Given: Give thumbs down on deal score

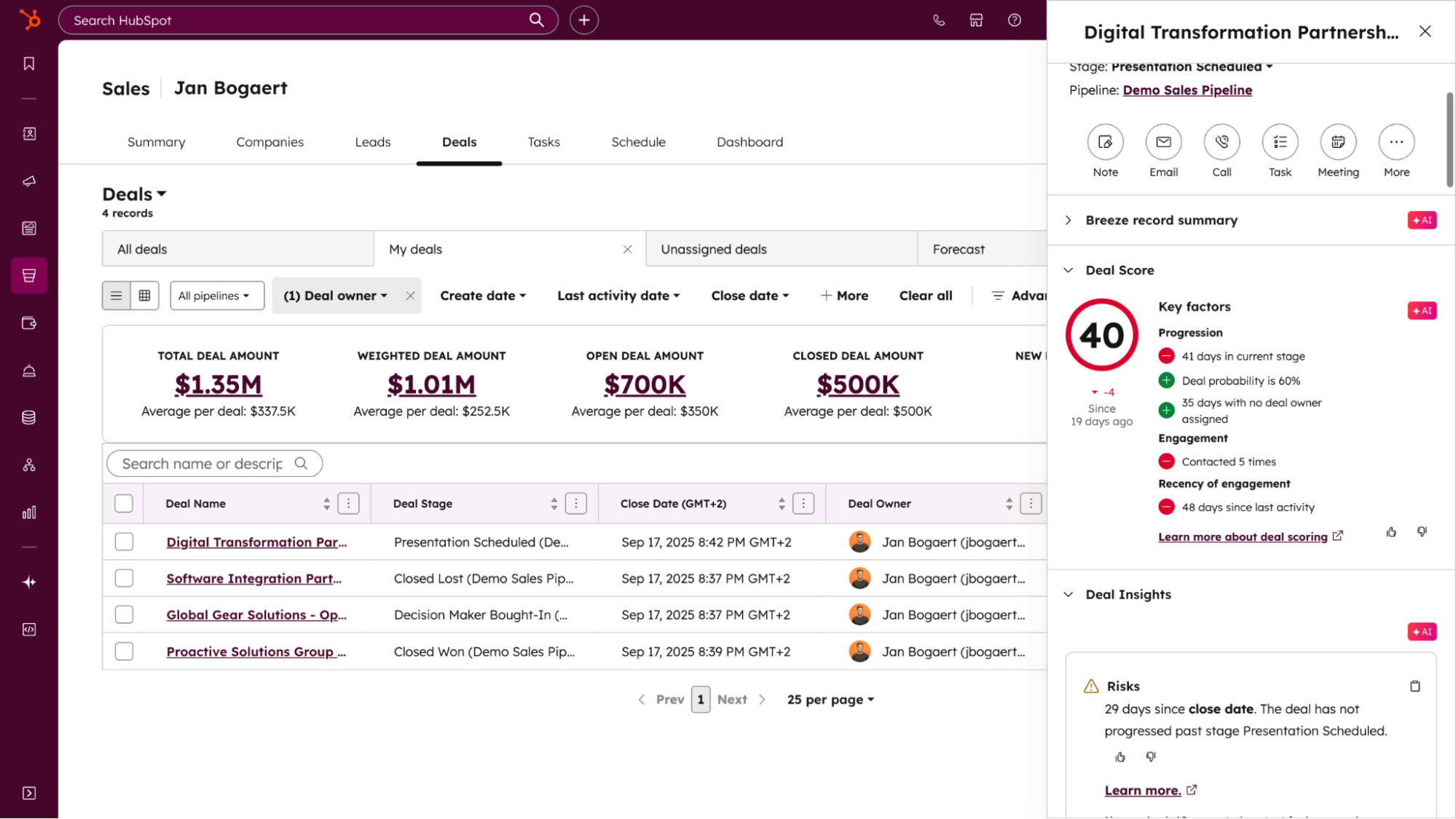Looking at the screenshot, I should 1422,532.
